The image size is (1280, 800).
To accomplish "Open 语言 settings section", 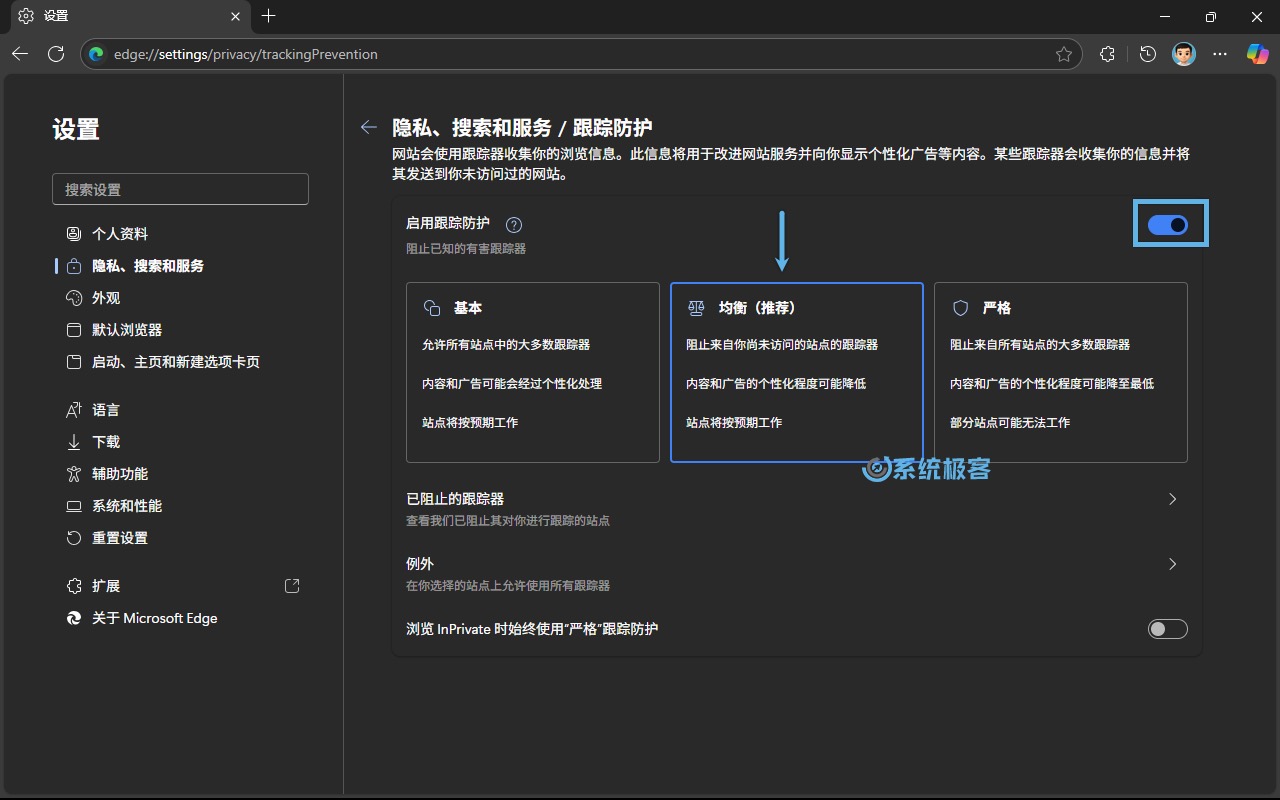I will [180, 410].
